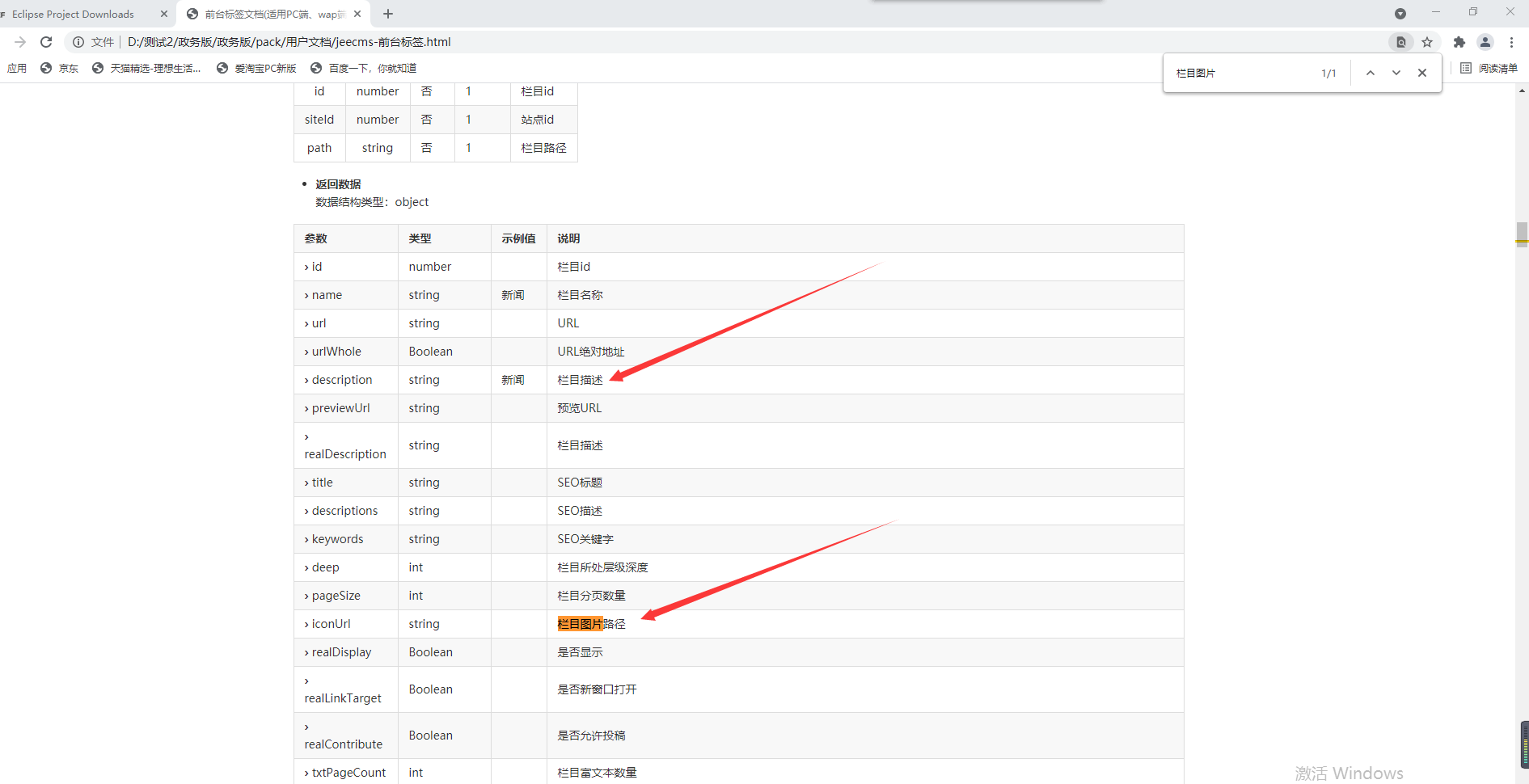Screen dimensions: 1529x784
Task: Click the 是否显示 description cell
Action: 865,652
